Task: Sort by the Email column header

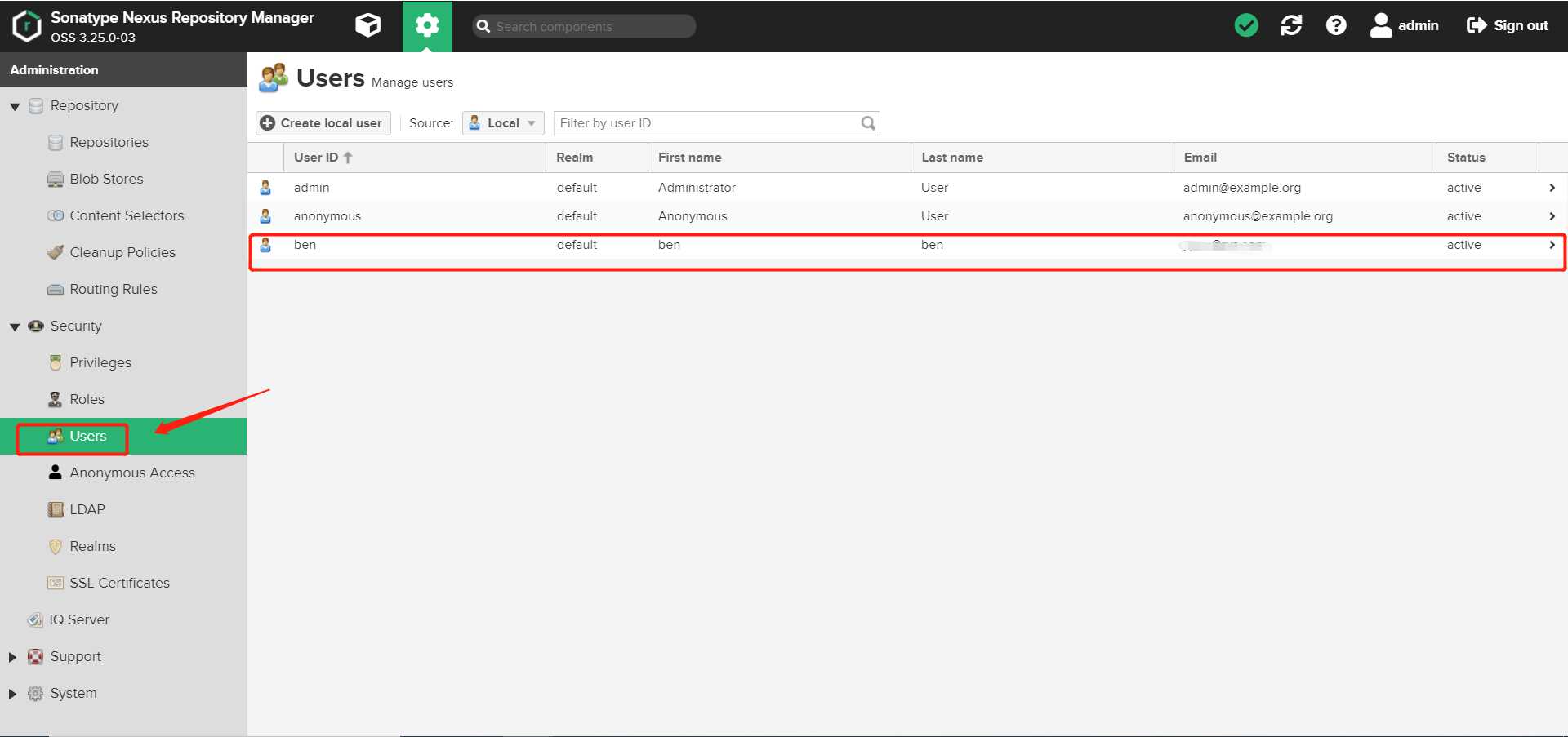Action: point(1305,158)
